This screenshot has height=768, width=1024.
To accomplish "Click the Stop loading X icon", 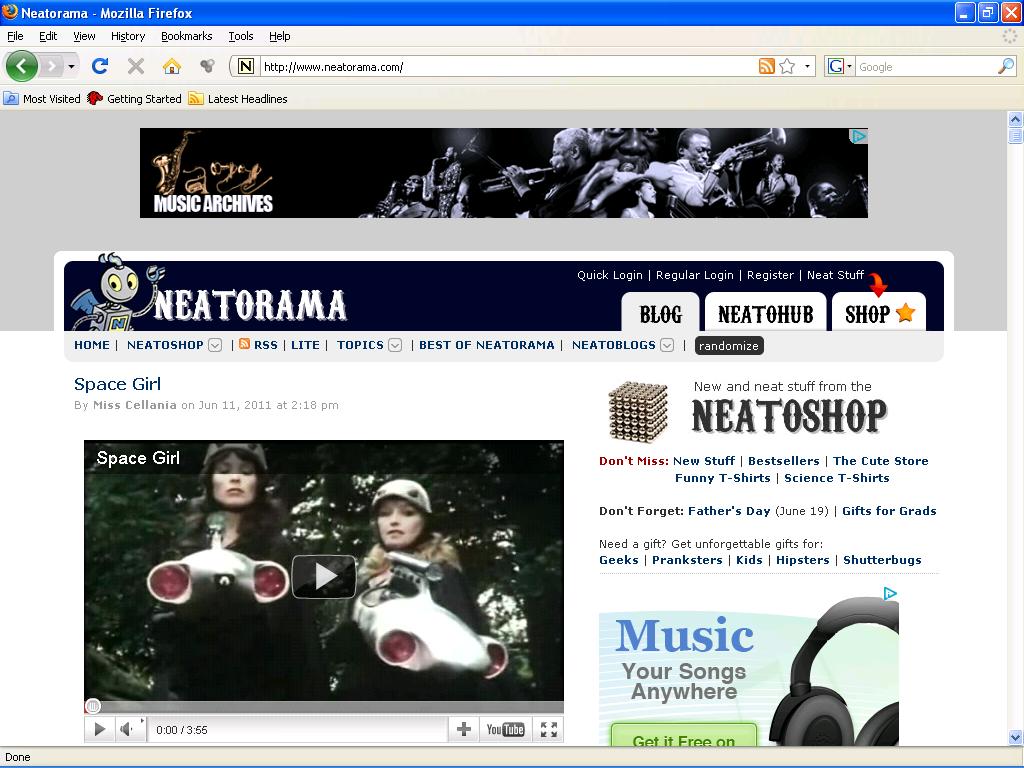I will coord(136,66).
